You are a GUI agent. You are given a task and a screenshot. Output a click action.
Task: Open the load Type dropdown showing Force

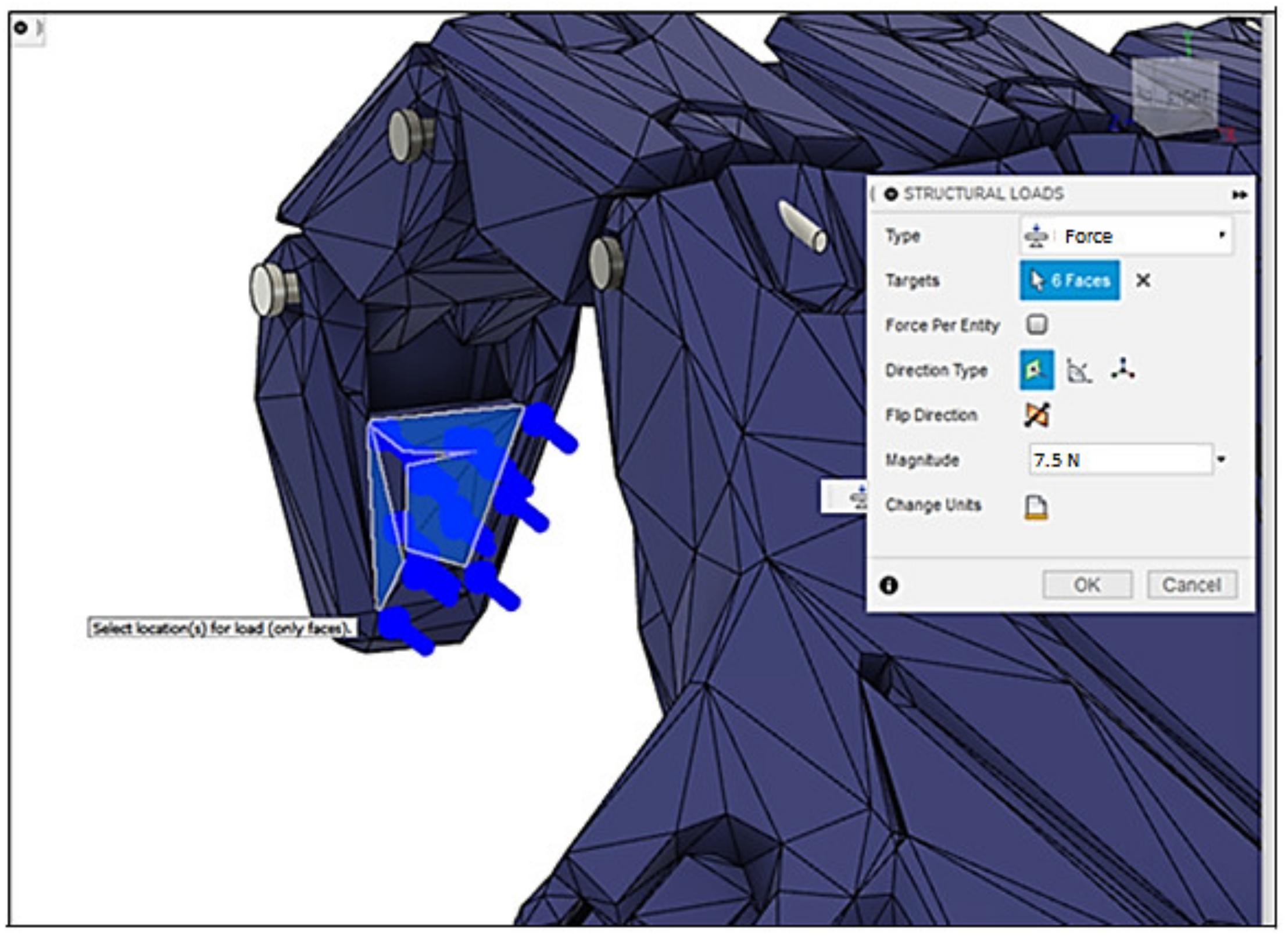[x=1125, y=236]
